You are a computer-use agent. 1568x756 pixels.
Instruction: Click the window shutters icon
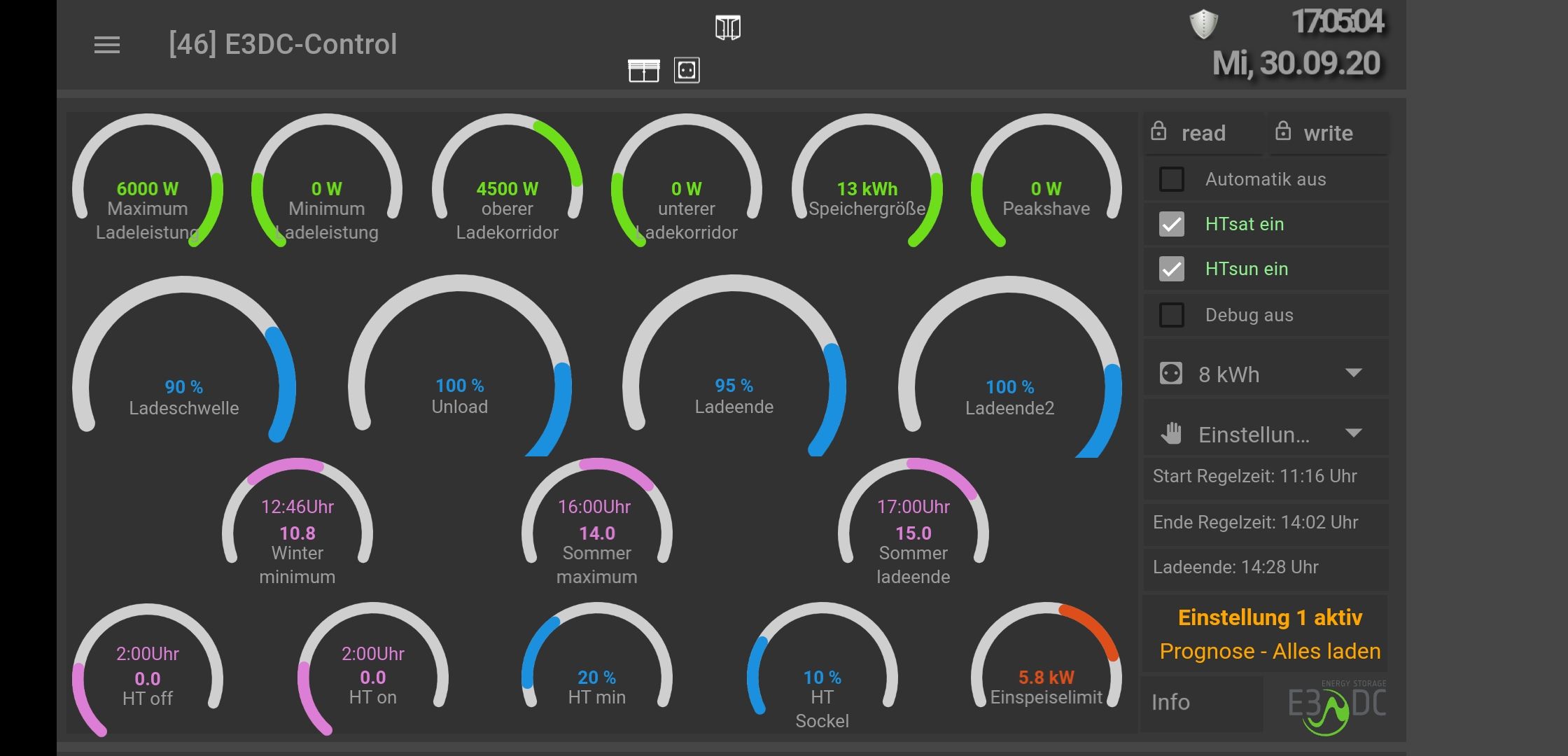728,28
